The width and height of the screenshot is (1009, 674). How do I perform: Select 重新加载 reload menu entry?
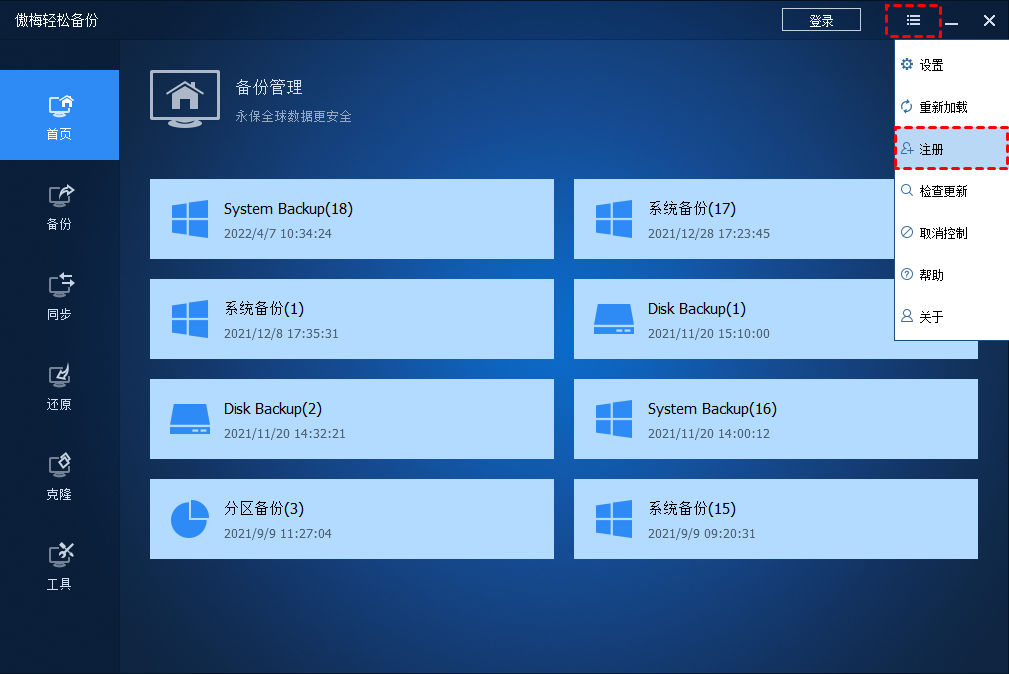pos(952,107)
